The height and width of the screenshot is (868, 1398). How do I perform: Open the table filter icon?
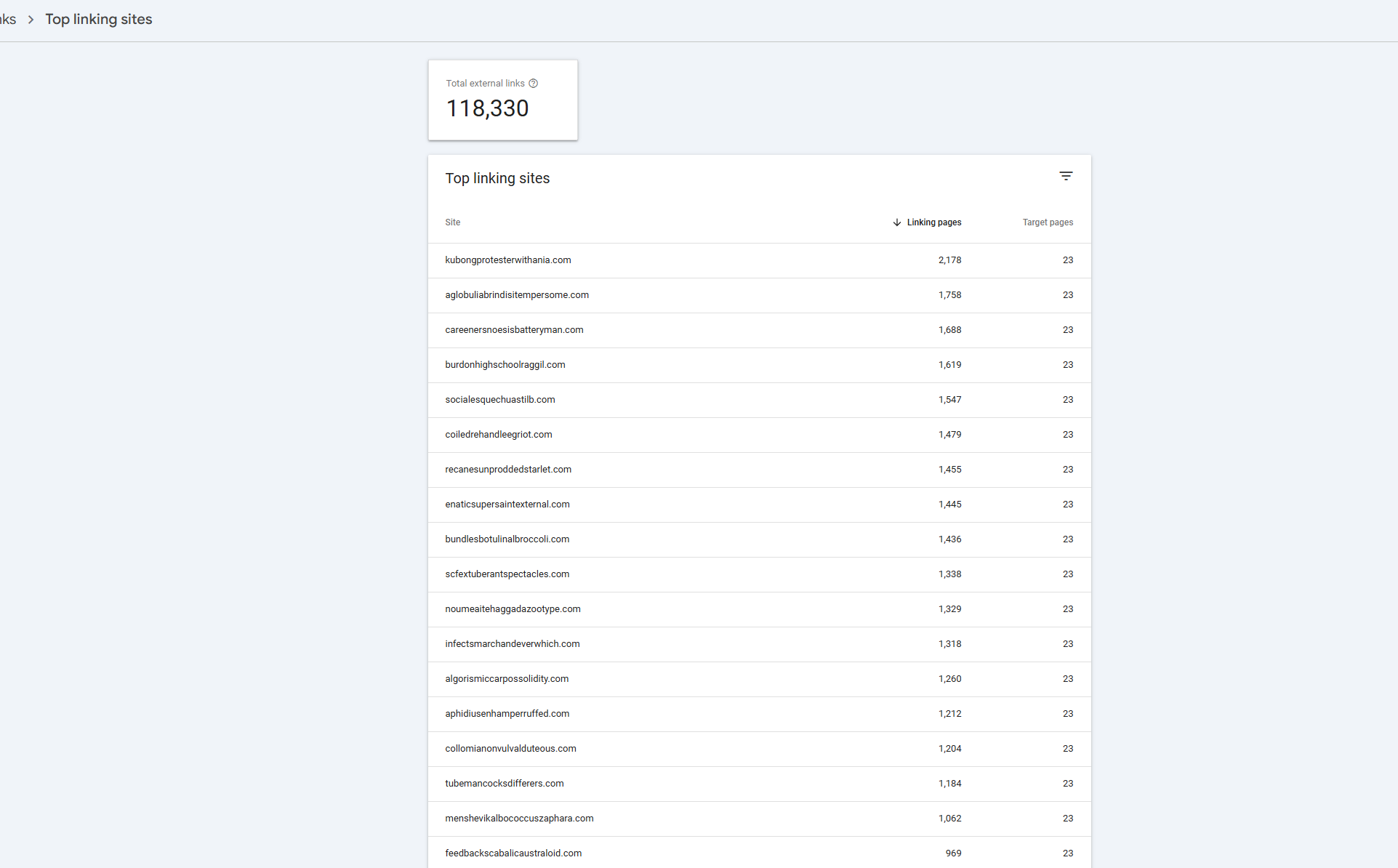click(1066, 177)
